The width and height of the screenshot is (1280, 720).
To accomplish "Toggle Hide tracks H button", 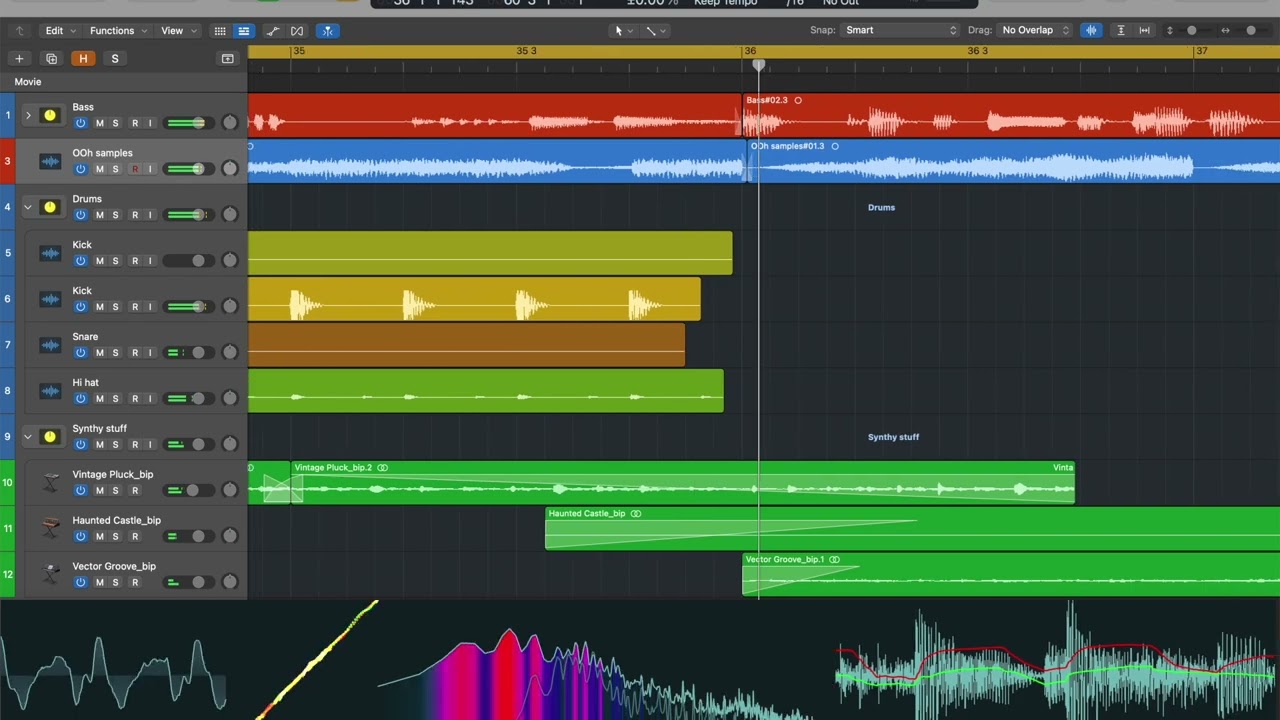I will pyautogui.click(x=83, y=59).
